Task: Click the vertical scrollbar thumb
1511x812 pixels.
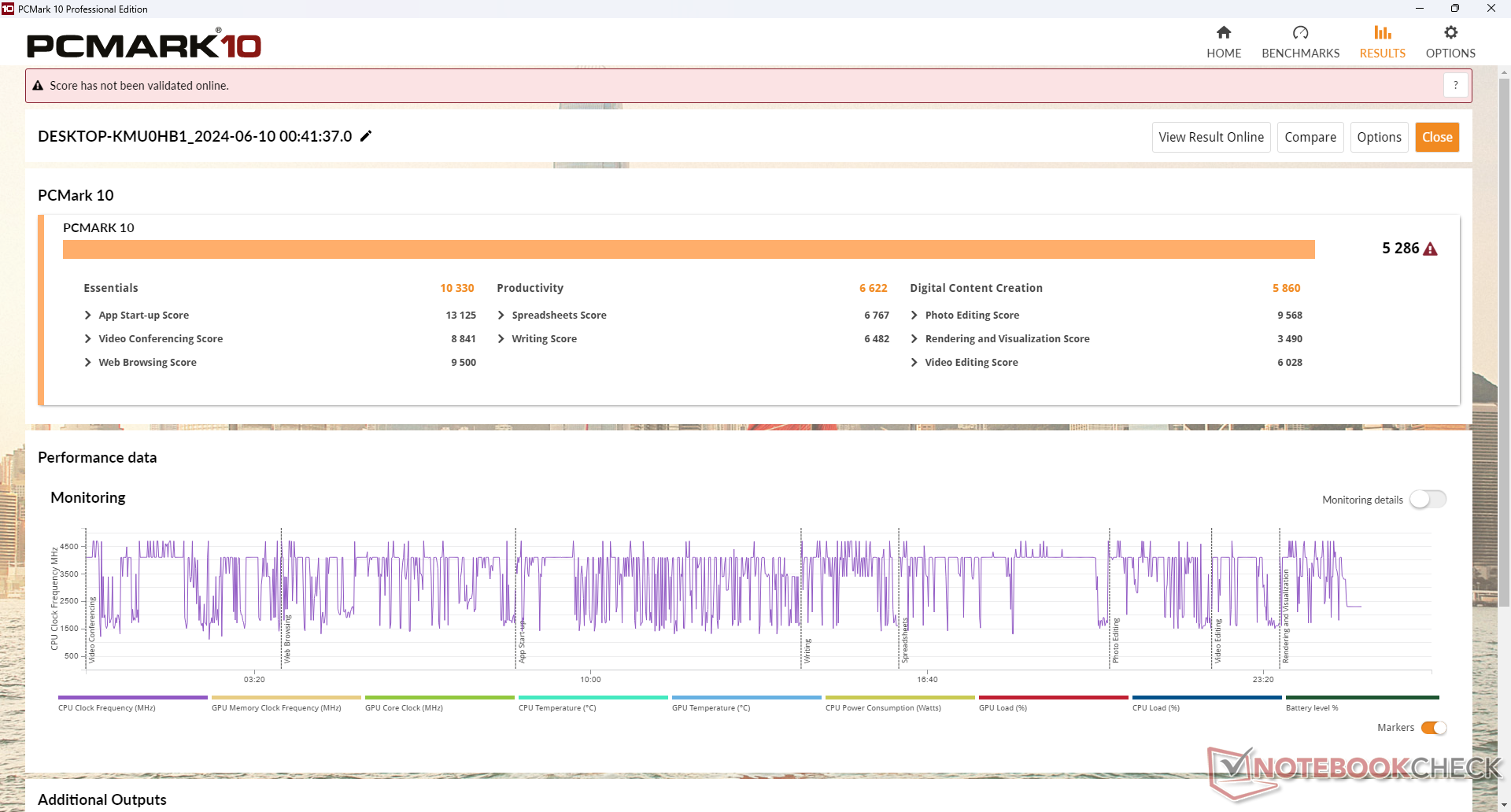Action: (1504, 342)
